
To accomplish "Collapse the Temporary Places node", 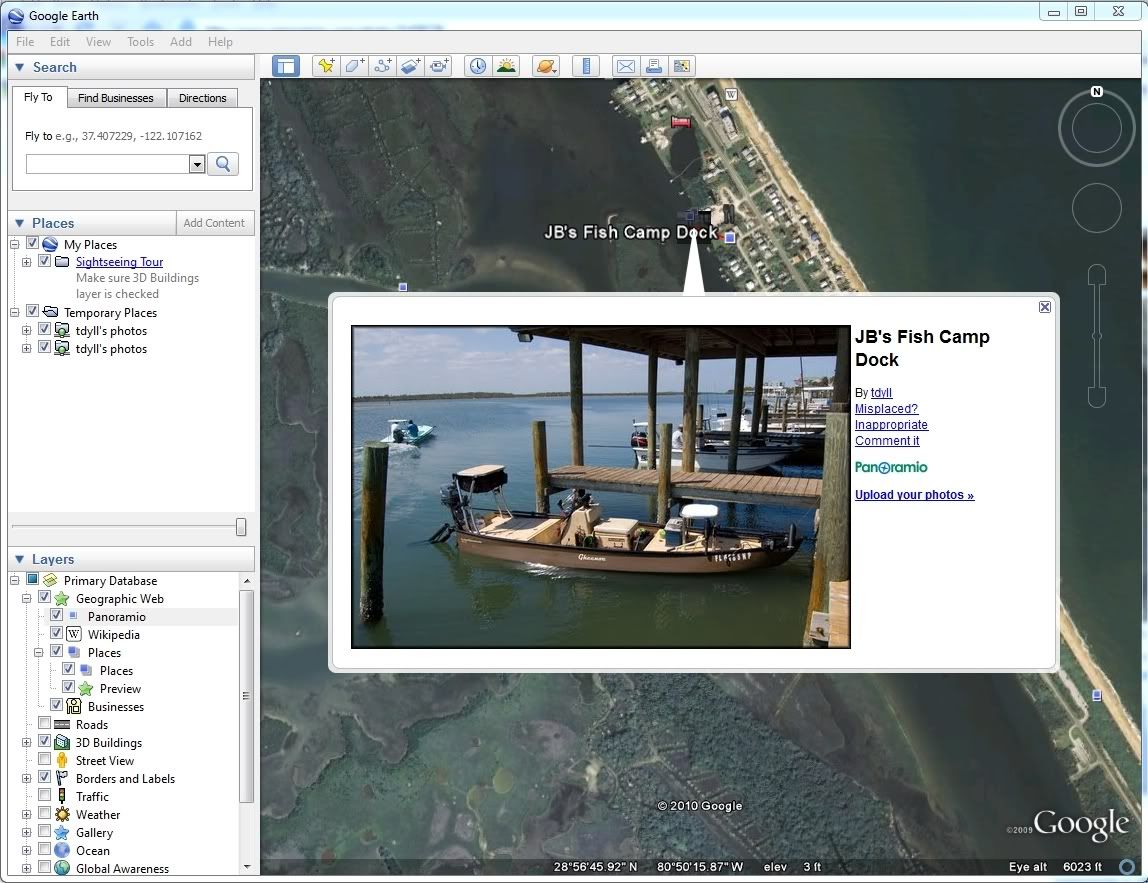I will tap(15, 313).
